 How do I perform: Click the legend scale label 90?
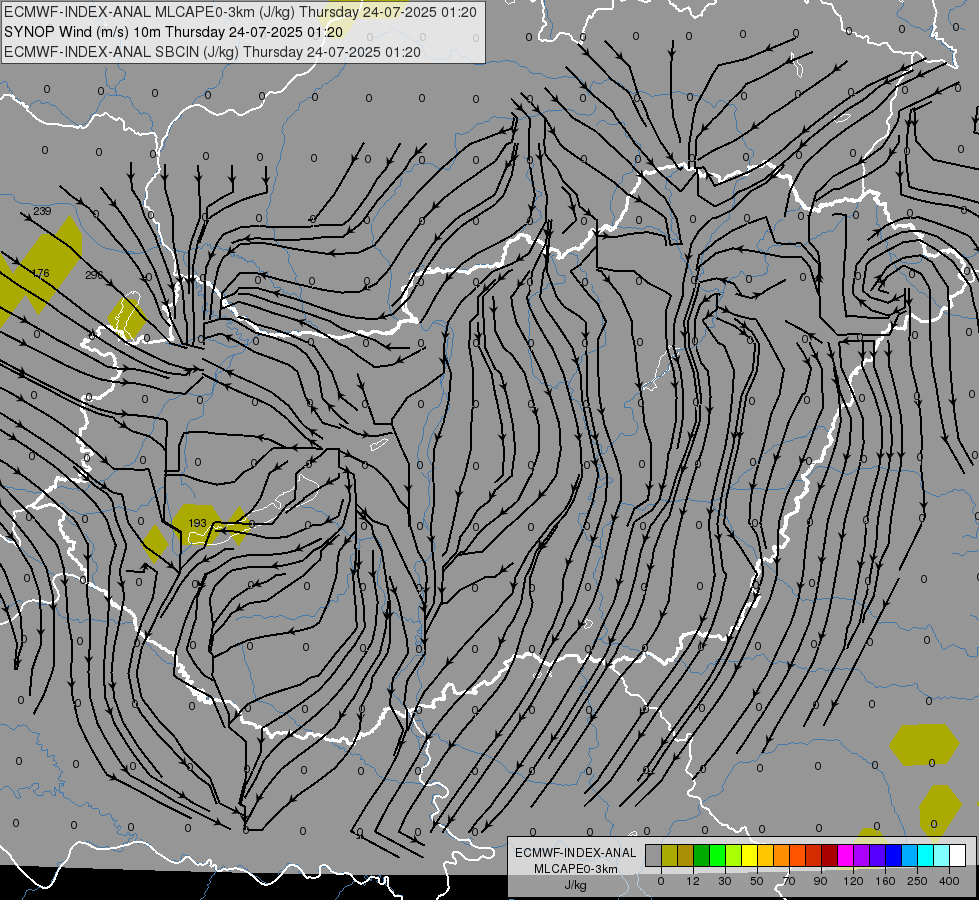click(821, 881)
